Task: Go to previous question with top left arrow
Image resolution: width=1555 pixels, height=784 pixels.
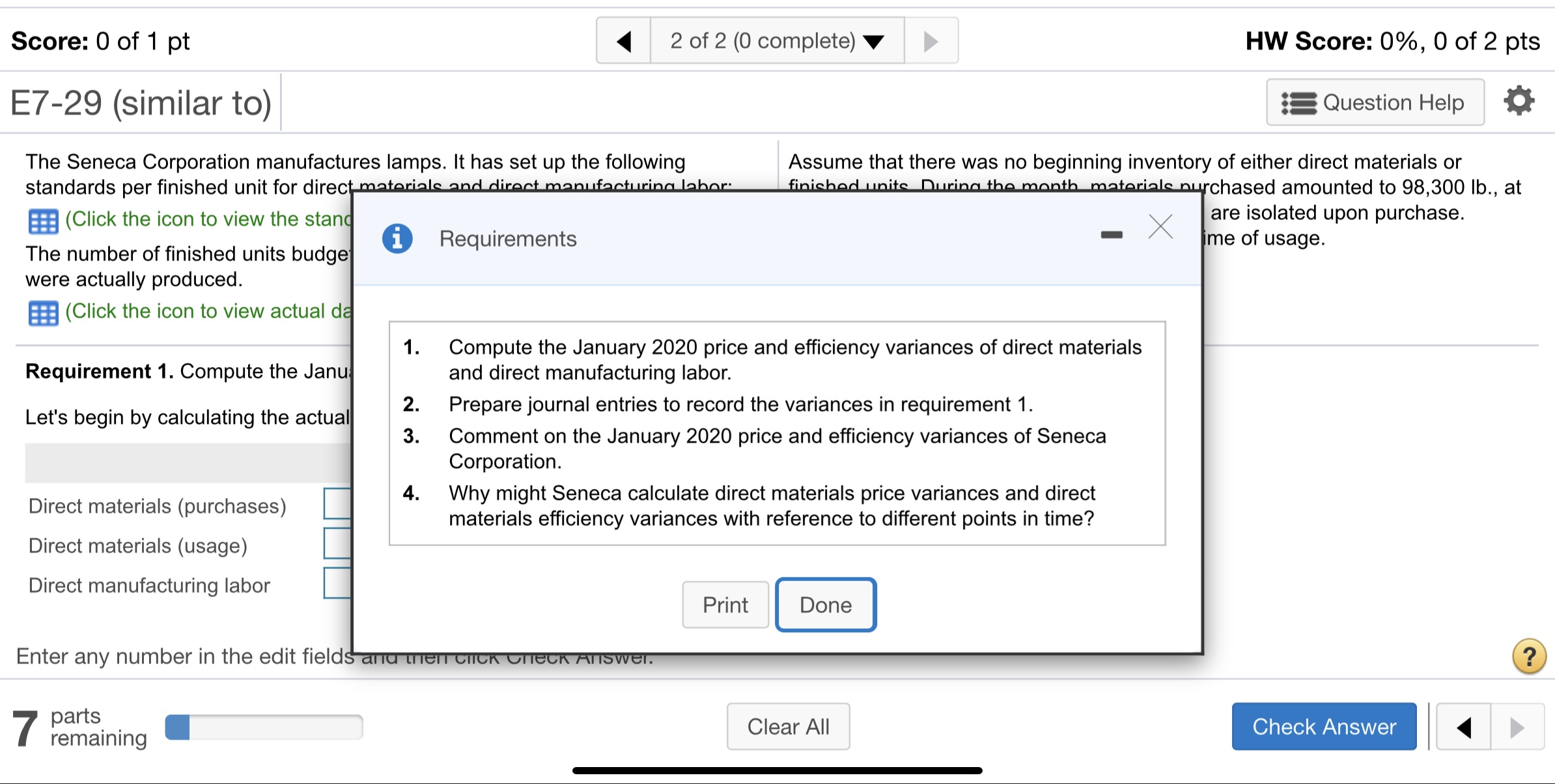Action: 624,41
